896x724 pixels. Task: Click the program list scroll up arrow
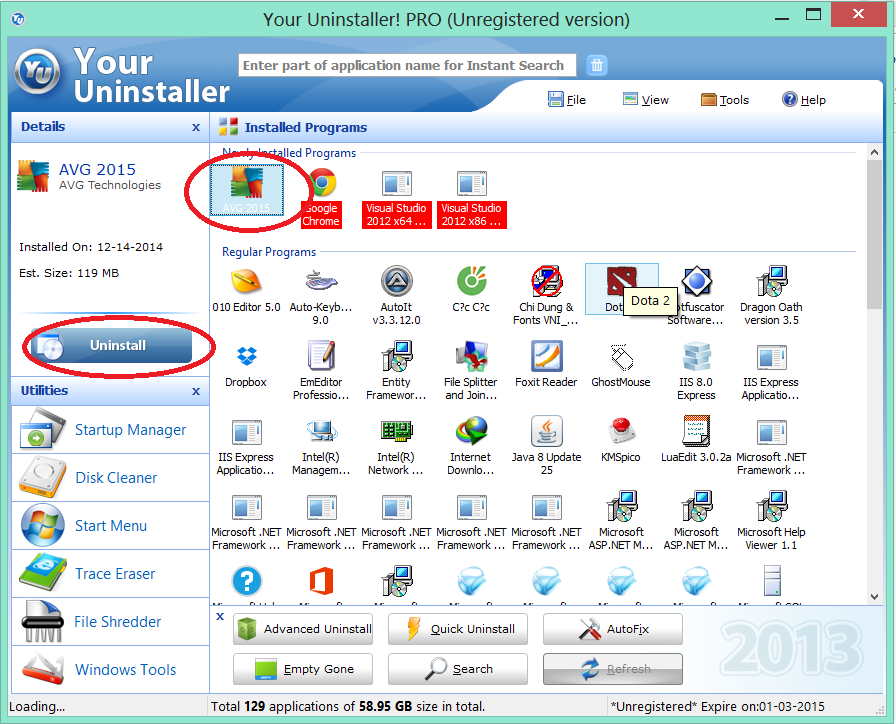(874, 152)
